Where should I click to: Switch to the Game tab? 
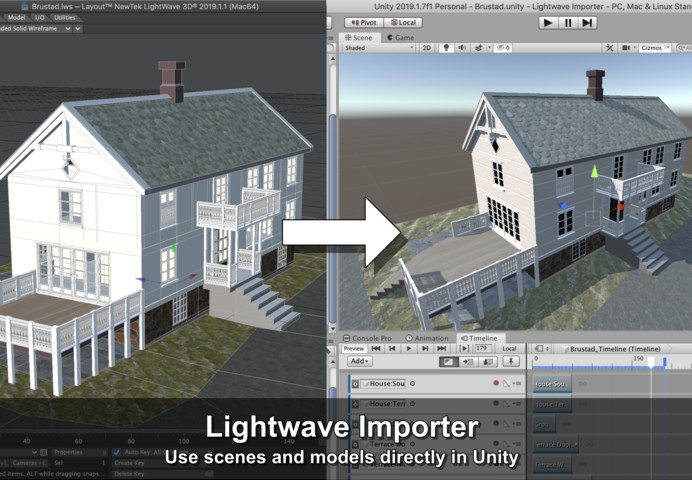(400, 38)
